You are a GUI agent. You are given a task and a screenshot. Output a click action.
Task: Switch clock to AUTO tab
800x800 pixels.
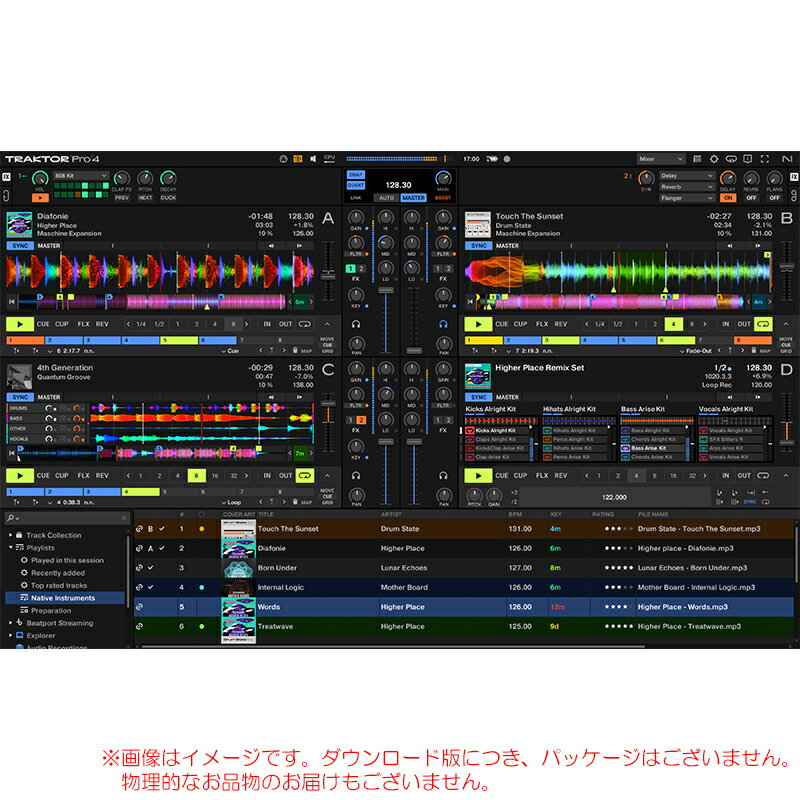click(386, 197)
